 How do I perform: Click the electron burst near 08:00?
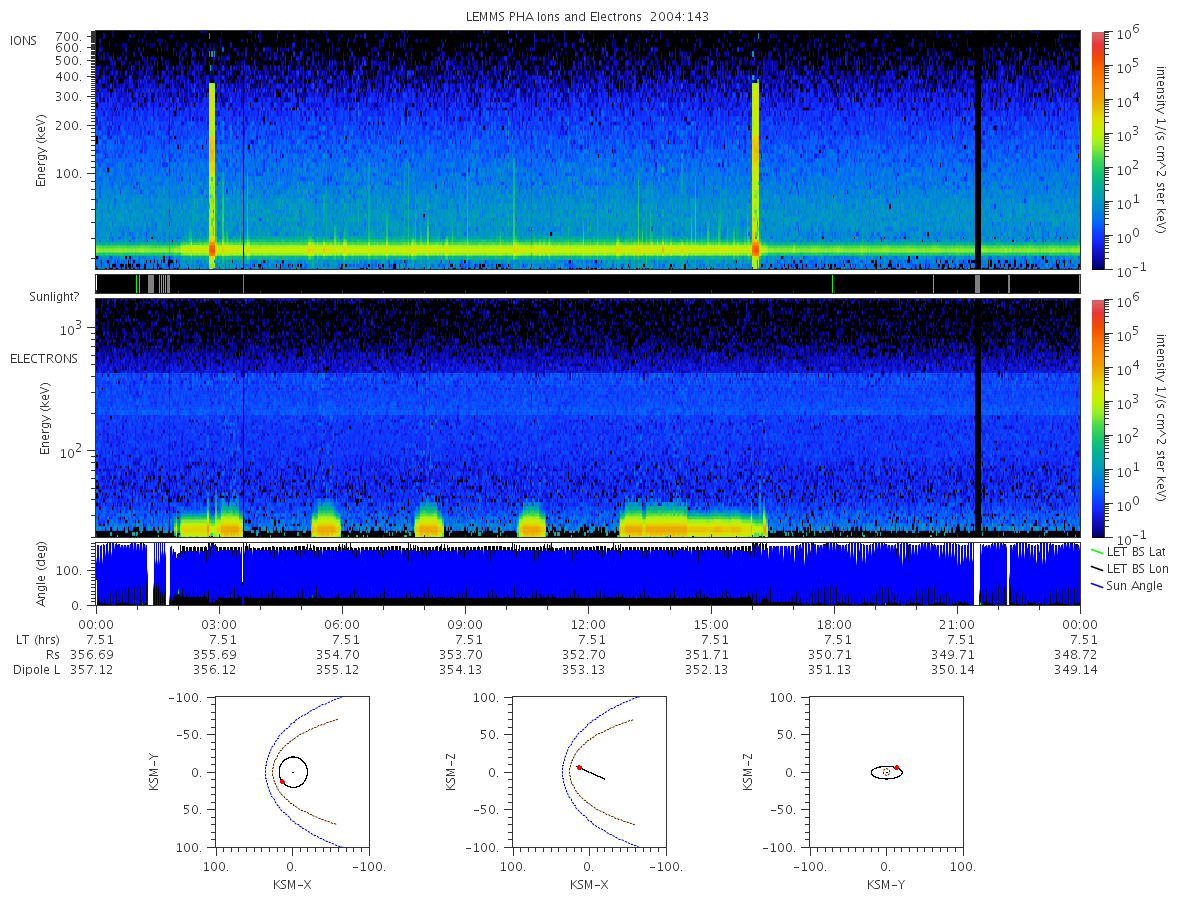click(x=429, y=522)
